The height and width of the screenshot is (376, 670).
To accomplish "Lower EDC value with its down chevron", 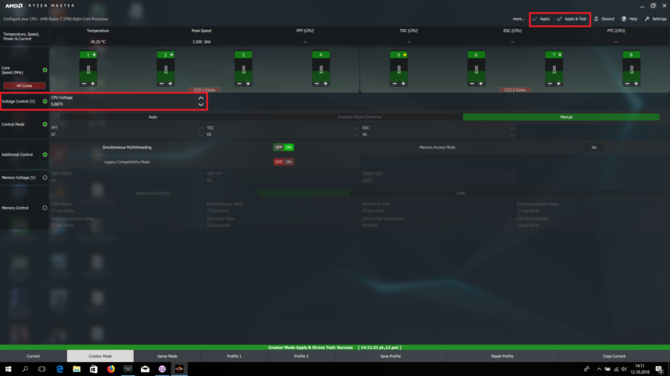I will 512,135.
